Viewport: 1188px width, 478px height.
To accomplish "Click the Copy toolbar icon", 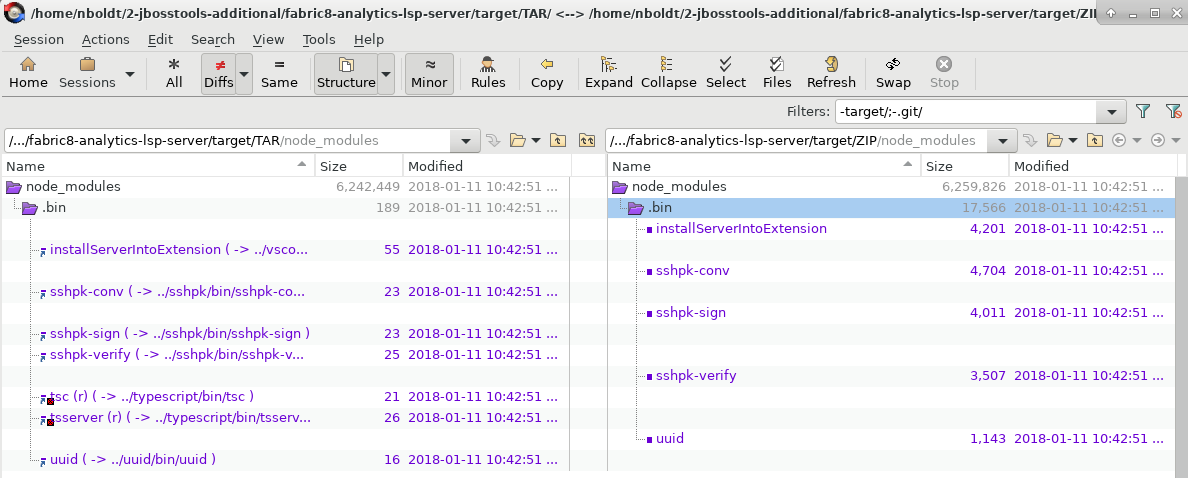I will (546, 73).
